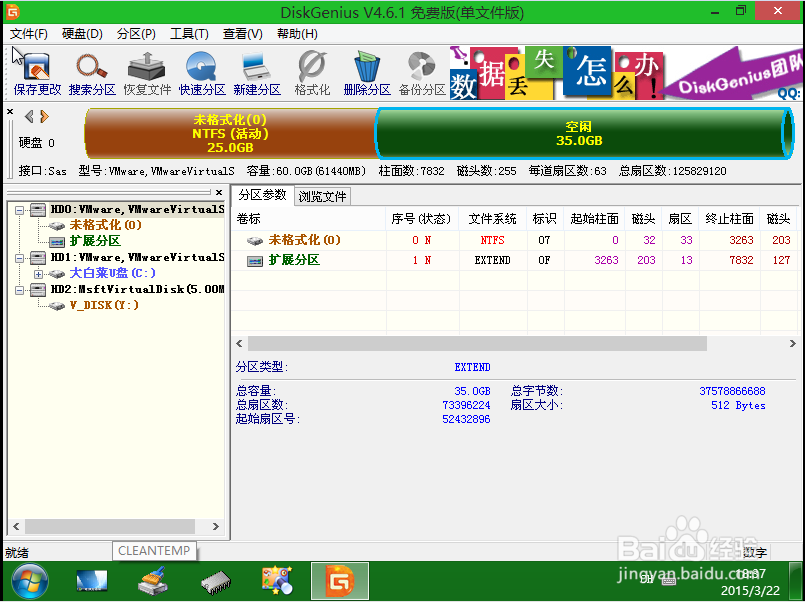Click the tree panel scrollbar left arrow
Image resolution: width=805 pixels, height=602 pixels.
pos(16,527)
